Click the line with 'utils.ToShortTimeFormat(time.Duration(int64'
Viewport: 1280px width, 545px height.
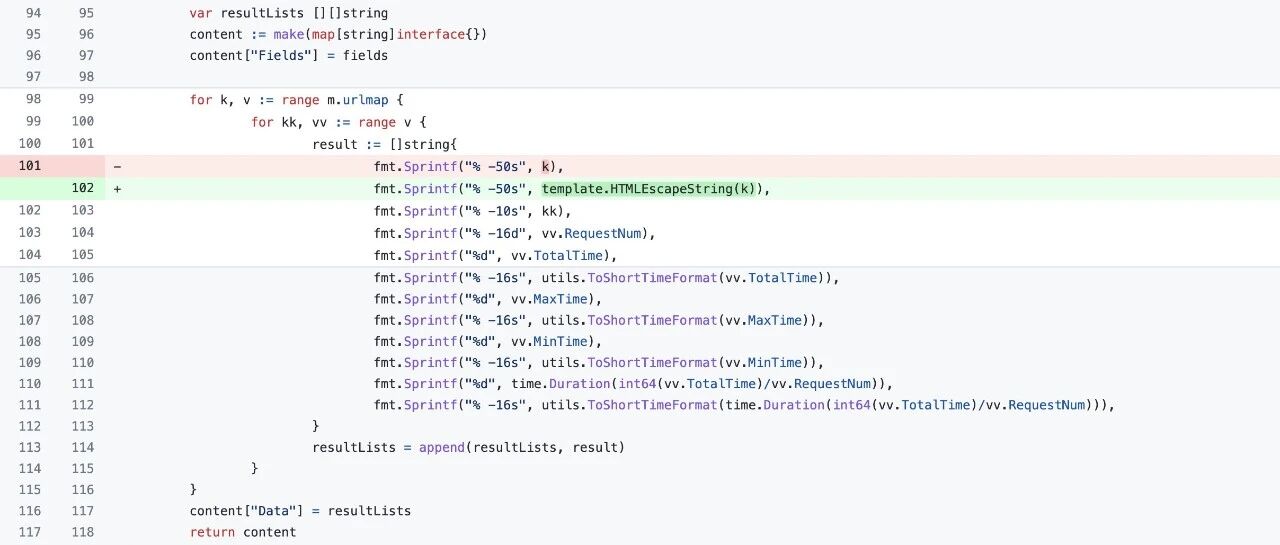[x=745, y=405]
